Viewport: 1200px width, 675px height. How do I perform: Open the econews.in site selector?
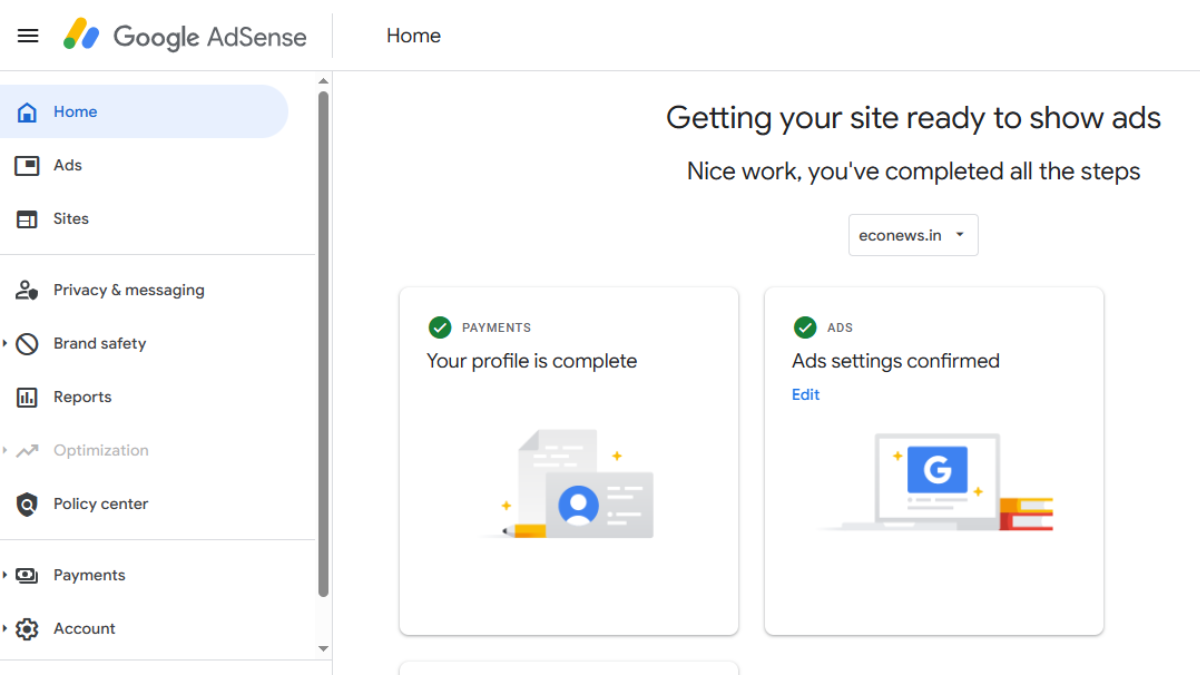(x=912, y=234)
